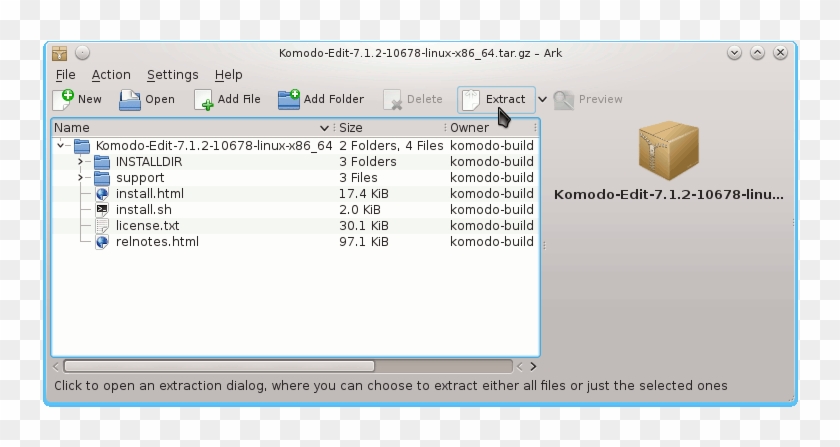This screenshot has width=840, height=447.
Task: Select the install.sh script icon
Action: coord(102,210)
